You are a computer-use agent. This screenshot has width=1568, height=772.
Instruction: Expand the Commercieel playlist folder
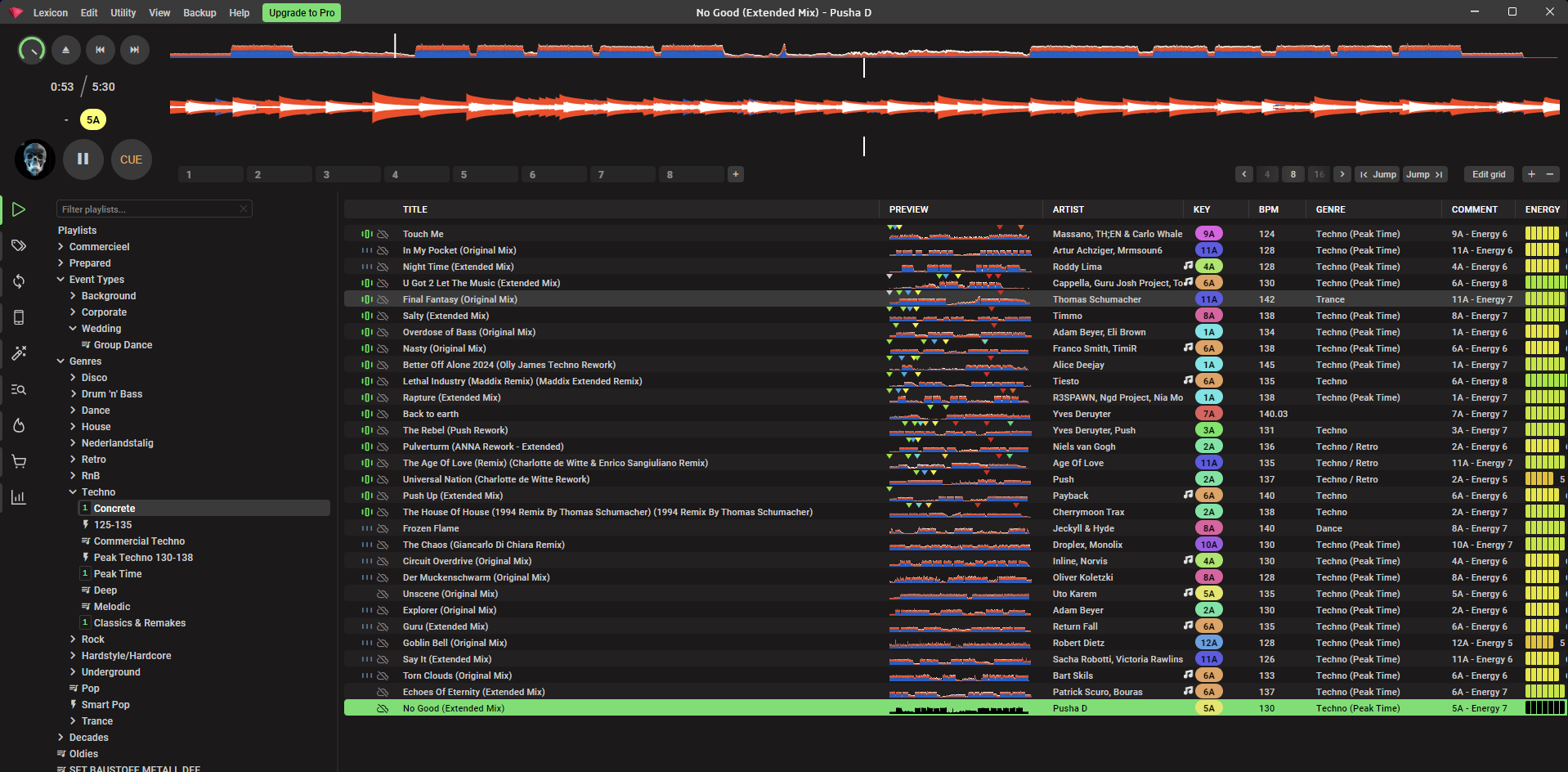click(60, 247)
